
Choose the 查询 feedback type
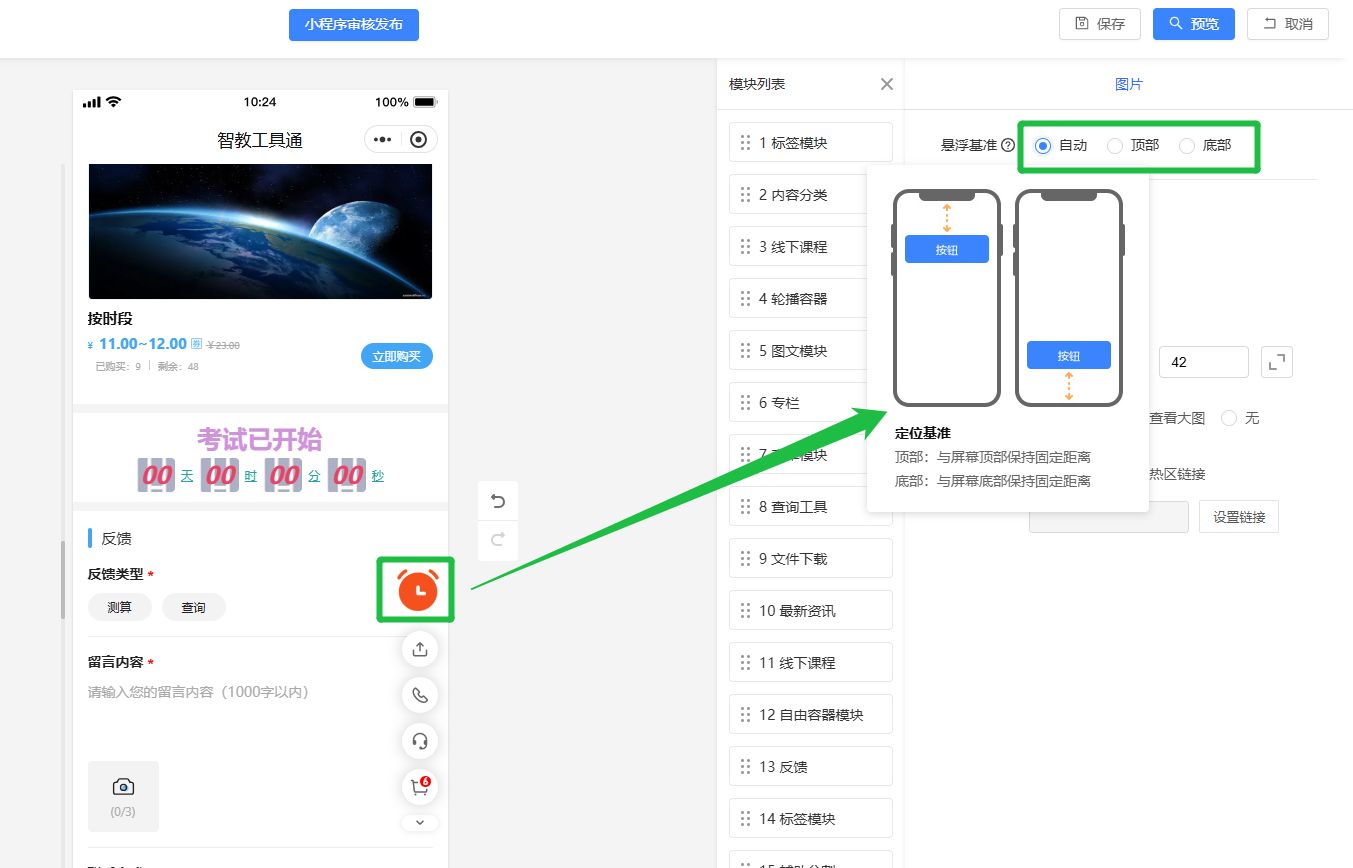coord(194,607)
